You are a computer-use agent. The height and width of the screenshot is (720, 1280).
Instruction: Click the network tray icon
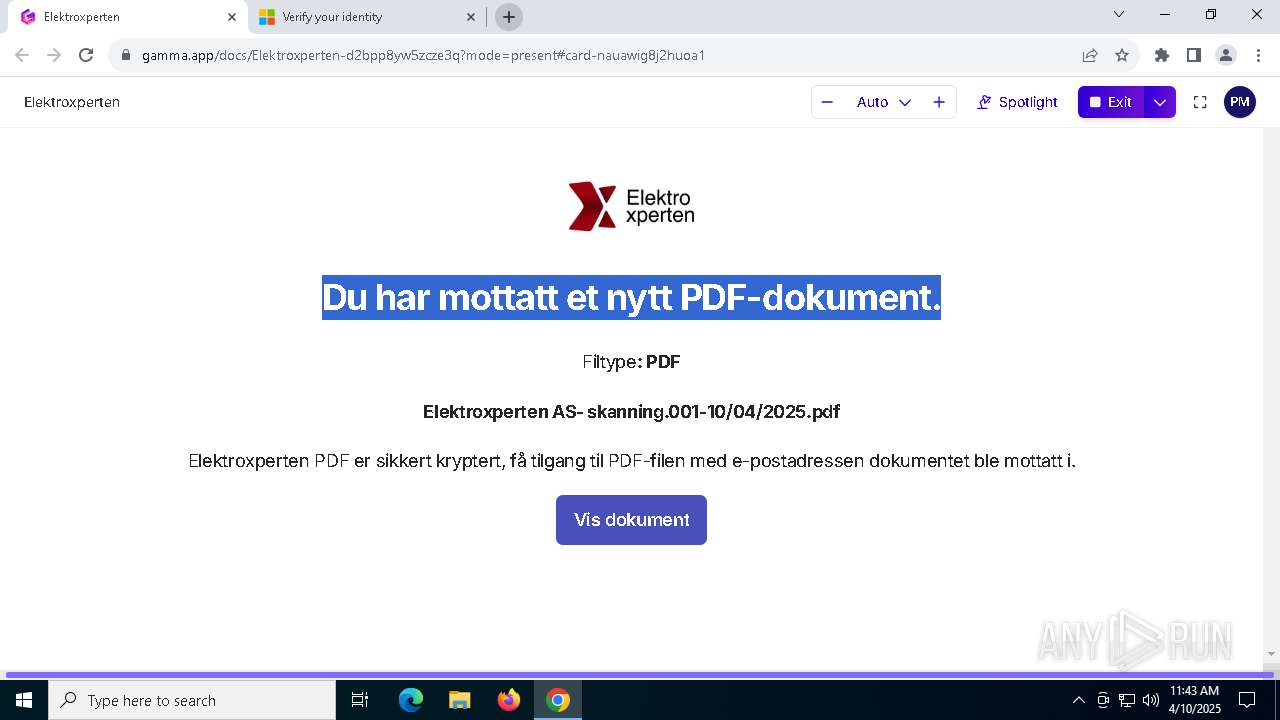tap(1127, 700)
